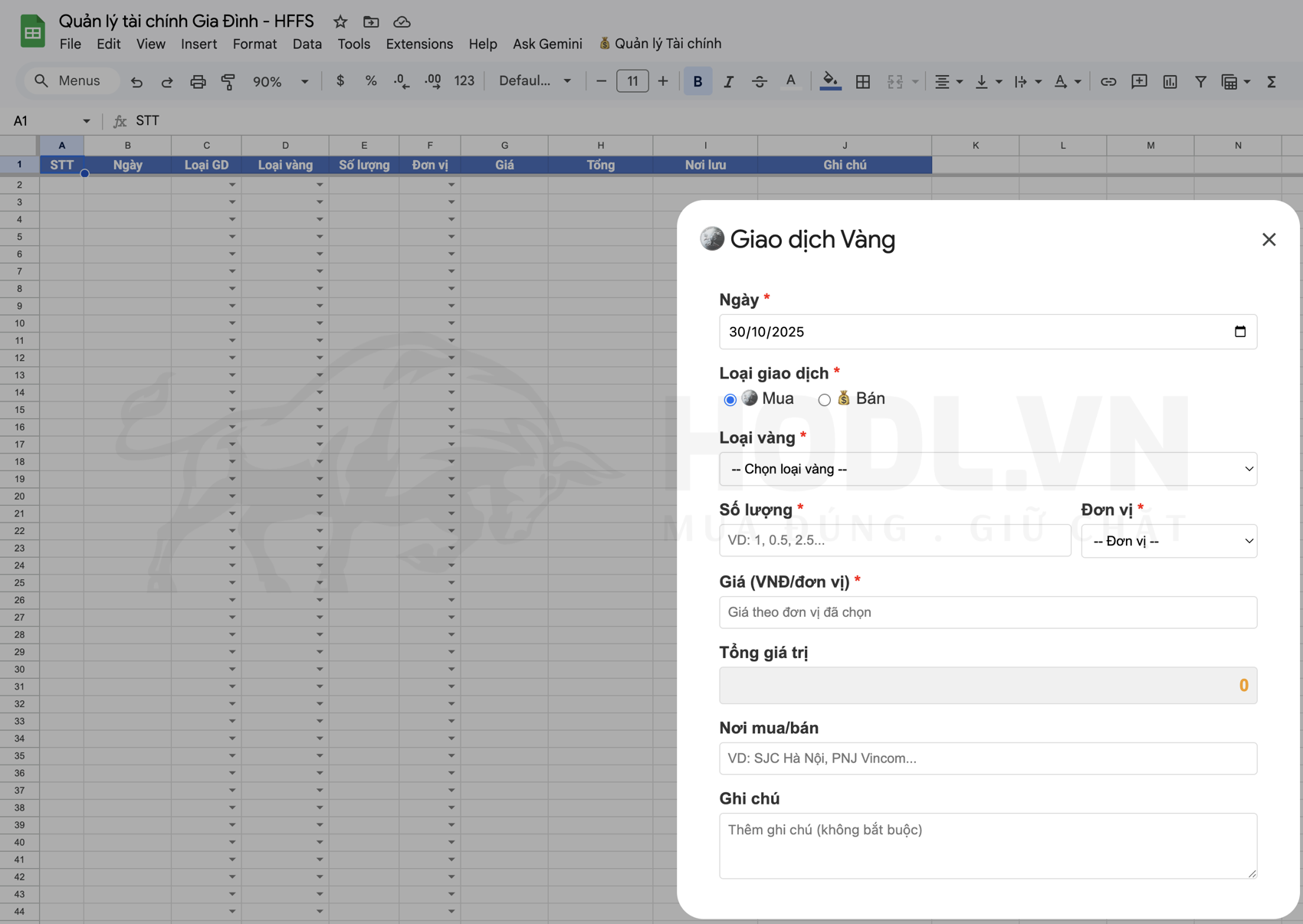Screen dimensions: 1303x924
Task: Decrease decimal places with .0 icon
Action: point(400,80)
